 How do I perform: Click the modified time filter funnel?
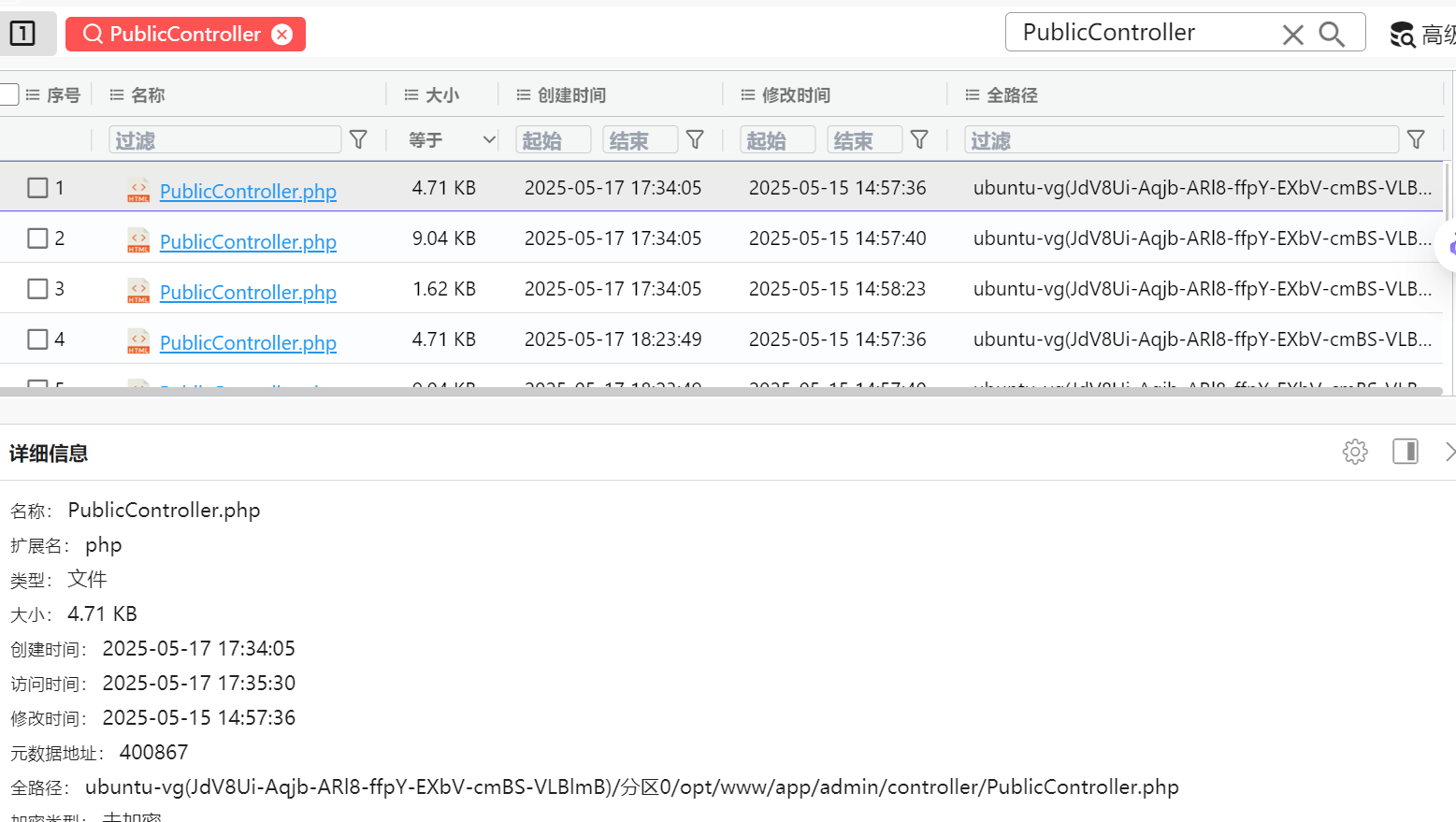tap(919, 139)
